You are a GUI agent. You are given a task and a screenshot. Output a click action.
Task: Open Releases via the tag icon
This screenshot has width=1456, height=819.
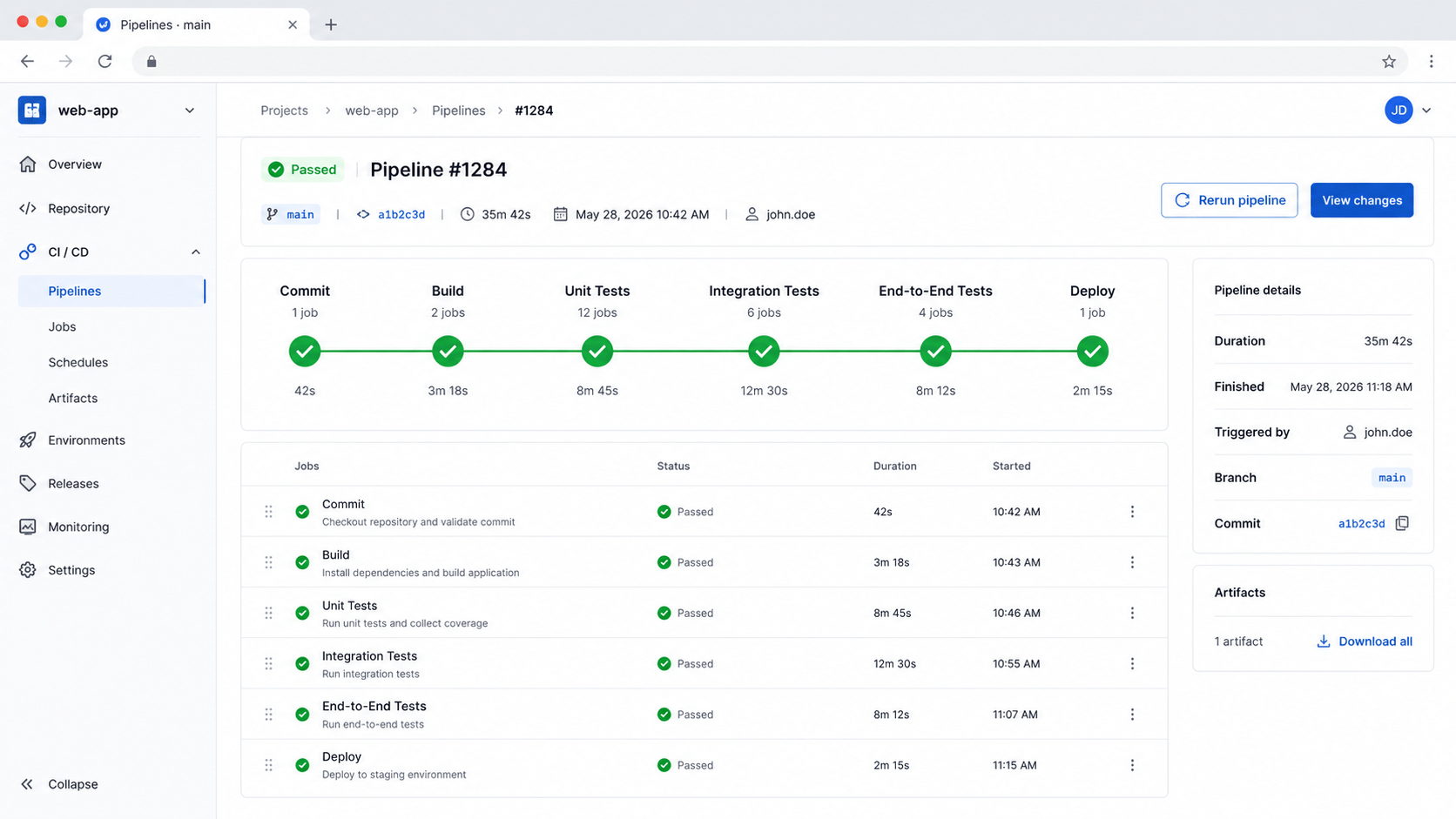28,483
